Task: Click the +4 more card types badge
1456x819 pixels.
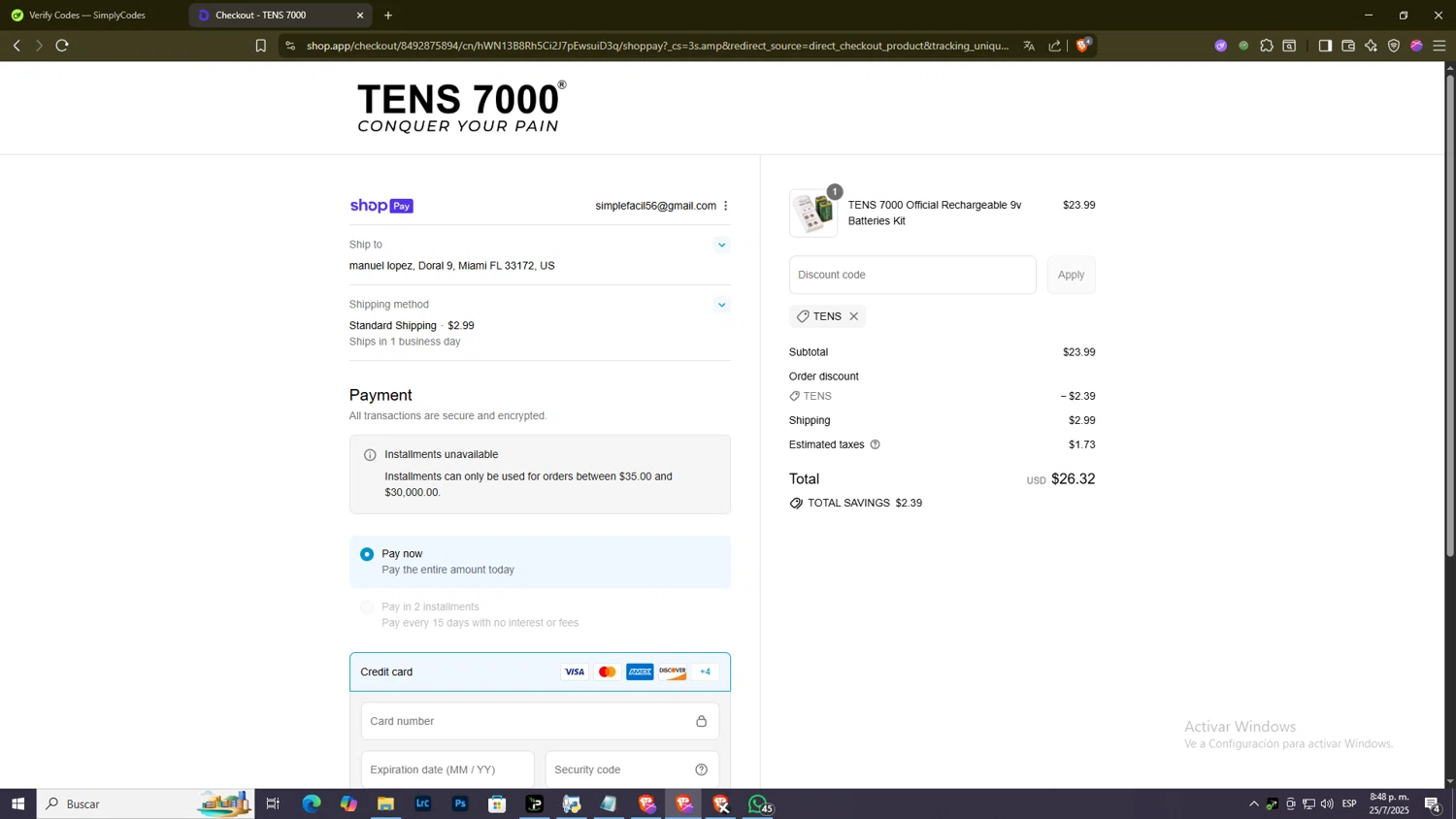Action: pyautogui.click(x=706, y=672)
